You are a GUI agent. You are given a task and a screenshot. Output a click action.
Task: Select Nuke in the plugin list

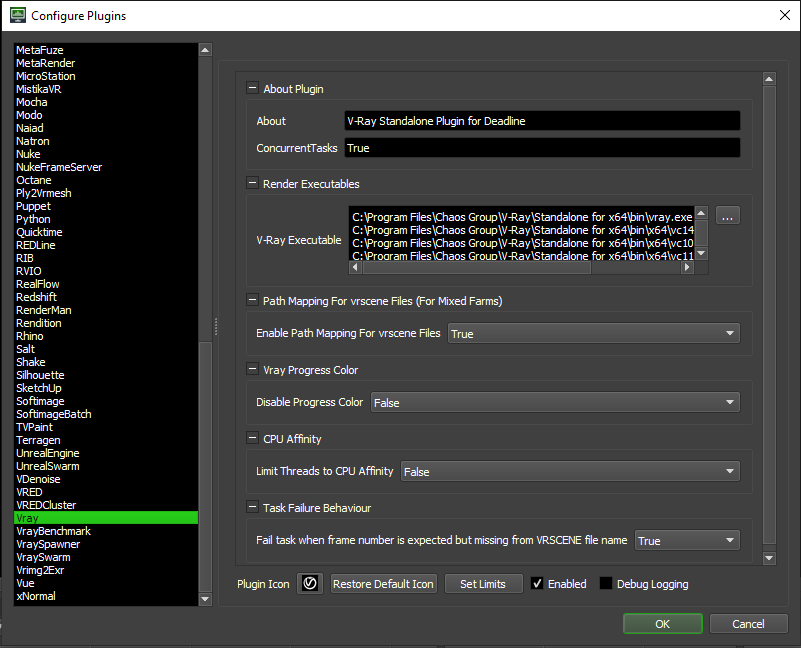click(106, 154)
